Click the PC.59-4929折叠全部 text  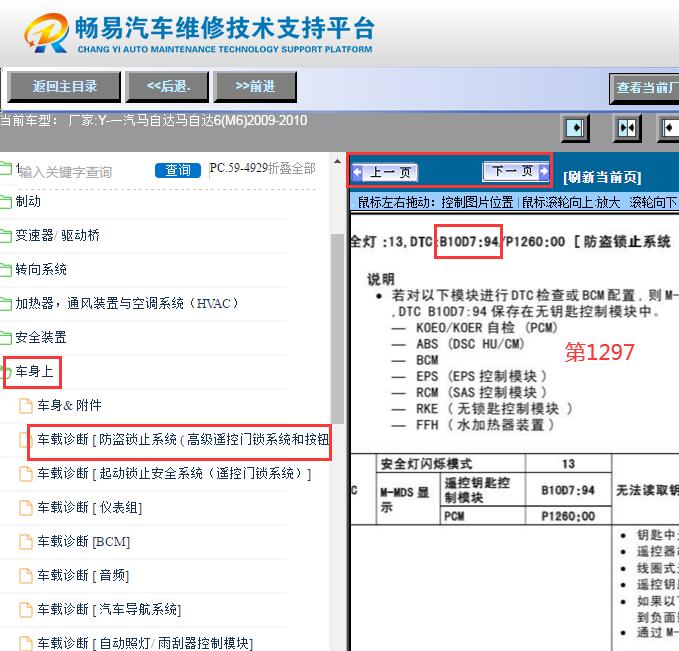click(x=262, y=168)
